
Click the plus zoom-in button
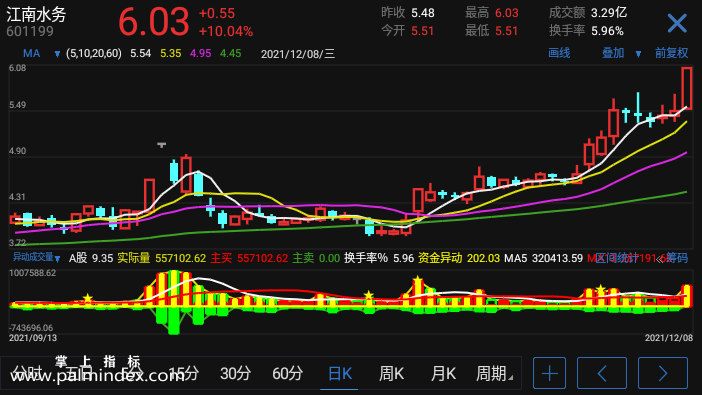coord(549,373)
